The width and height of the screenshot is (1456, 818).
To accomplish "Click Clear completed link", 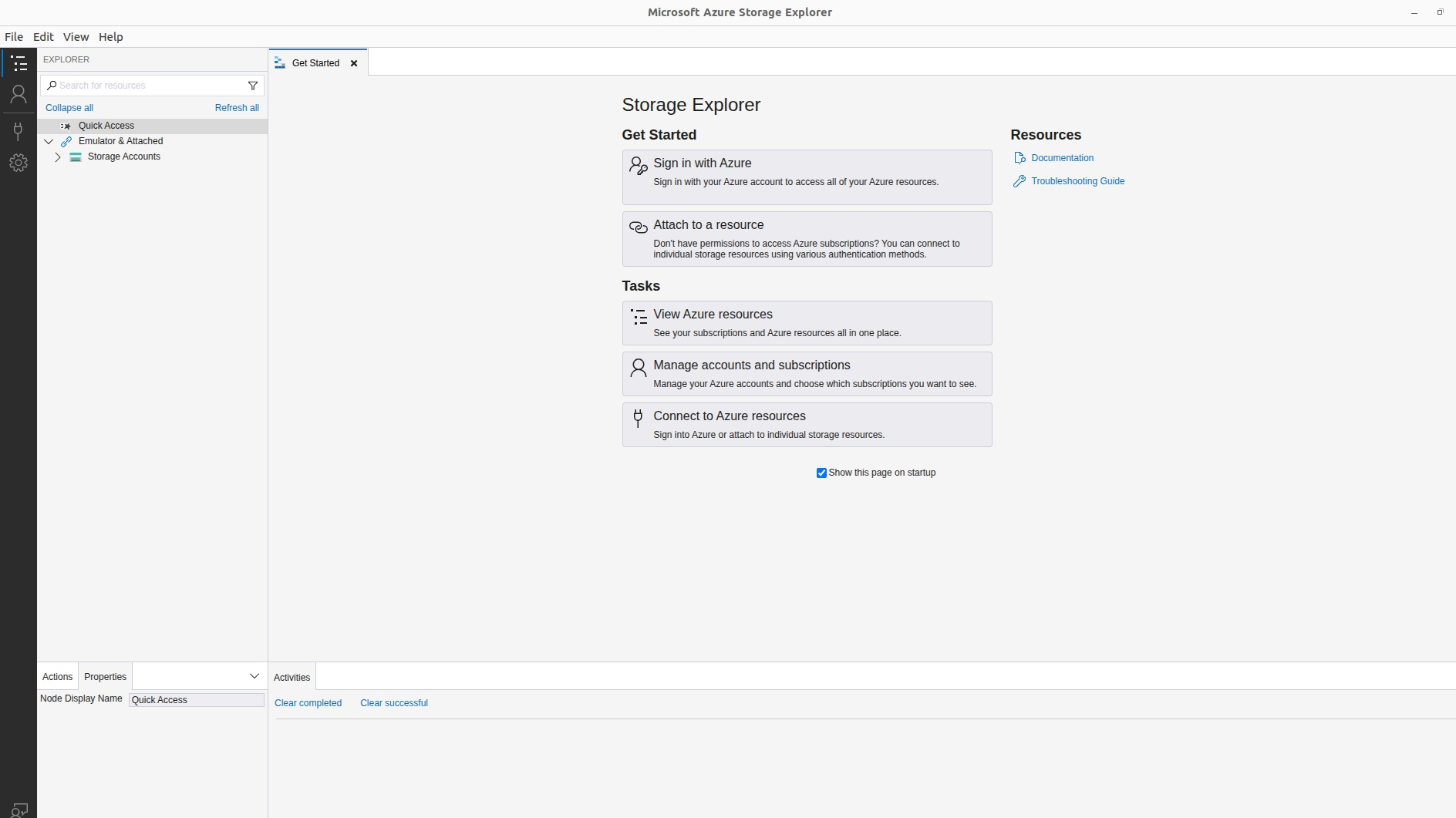I will (x=308, y=703).
